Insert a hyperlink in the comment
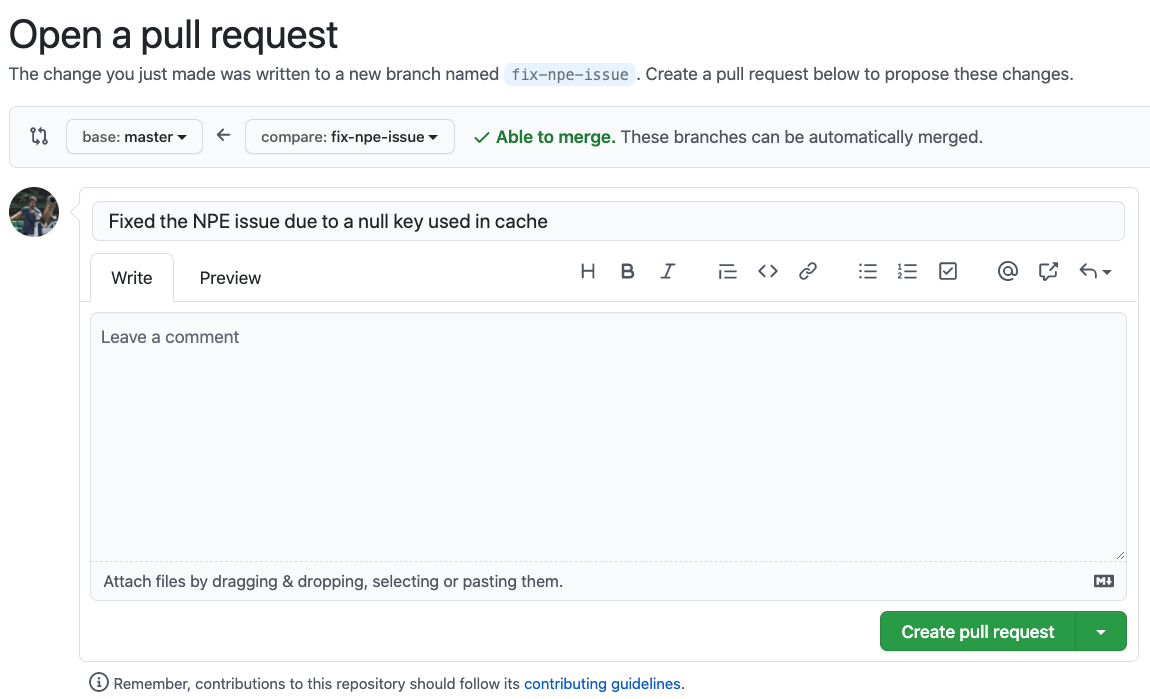 [x=807, y=270]
